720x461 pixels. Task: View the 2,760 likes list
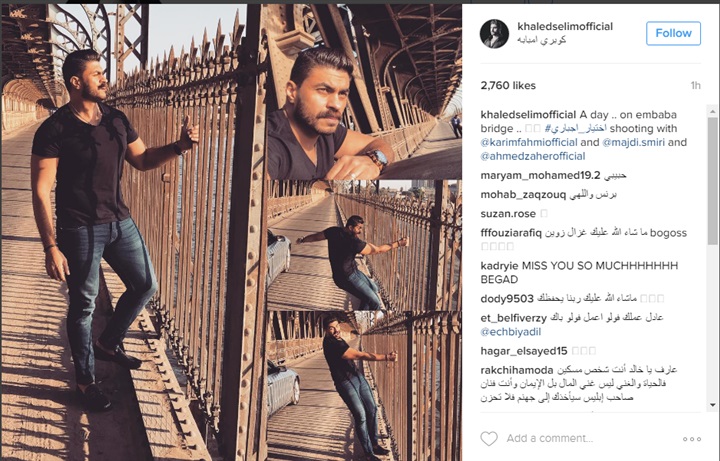click(x=508, y=85)
